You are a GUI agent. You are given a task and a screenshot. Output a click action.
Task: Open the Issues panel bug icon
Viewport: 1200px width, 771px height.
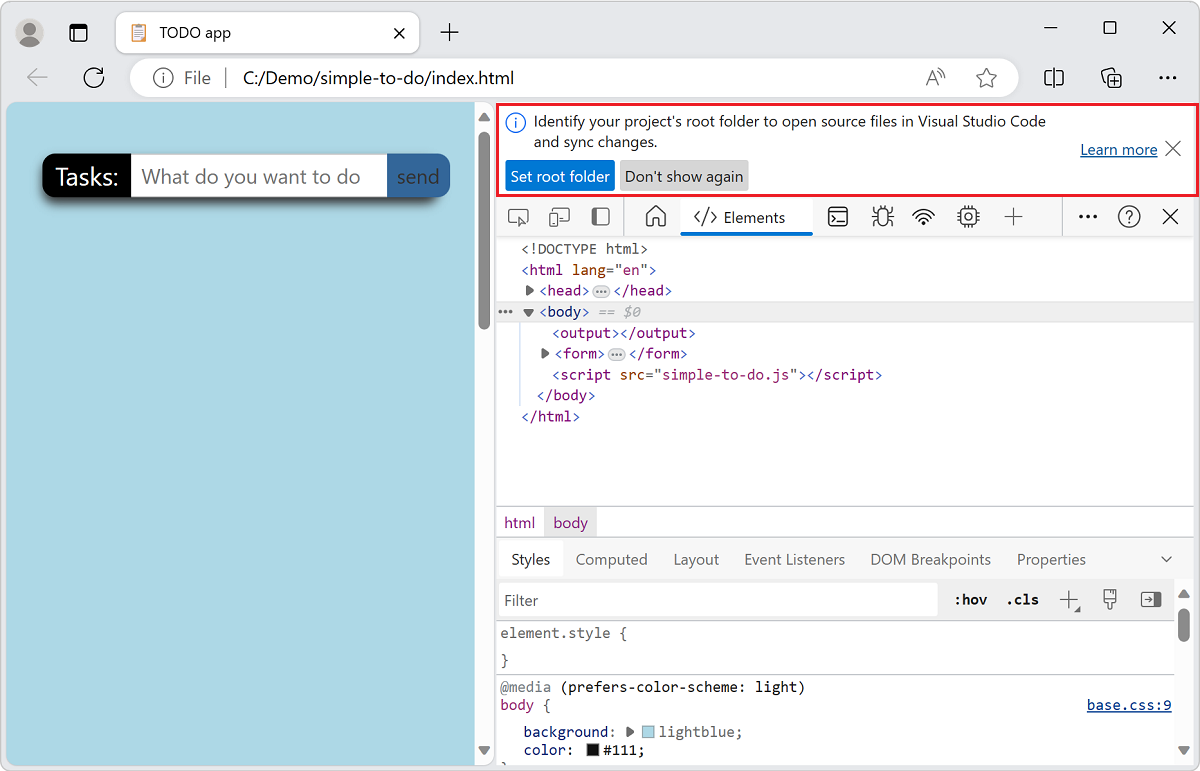tap(883, 216)
